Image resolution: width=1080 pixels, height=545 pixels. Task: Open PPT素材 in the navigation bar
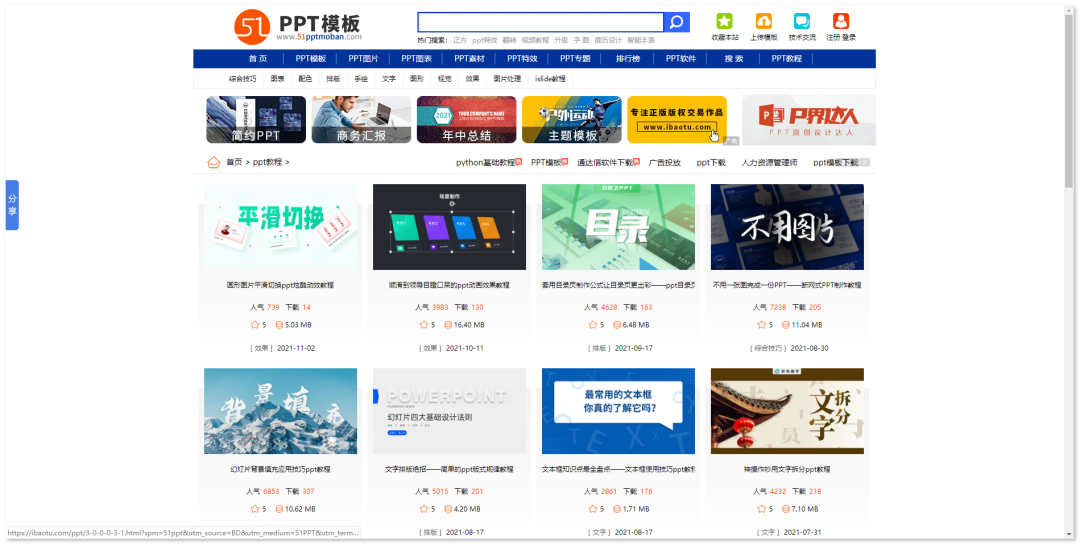(470, 59)
